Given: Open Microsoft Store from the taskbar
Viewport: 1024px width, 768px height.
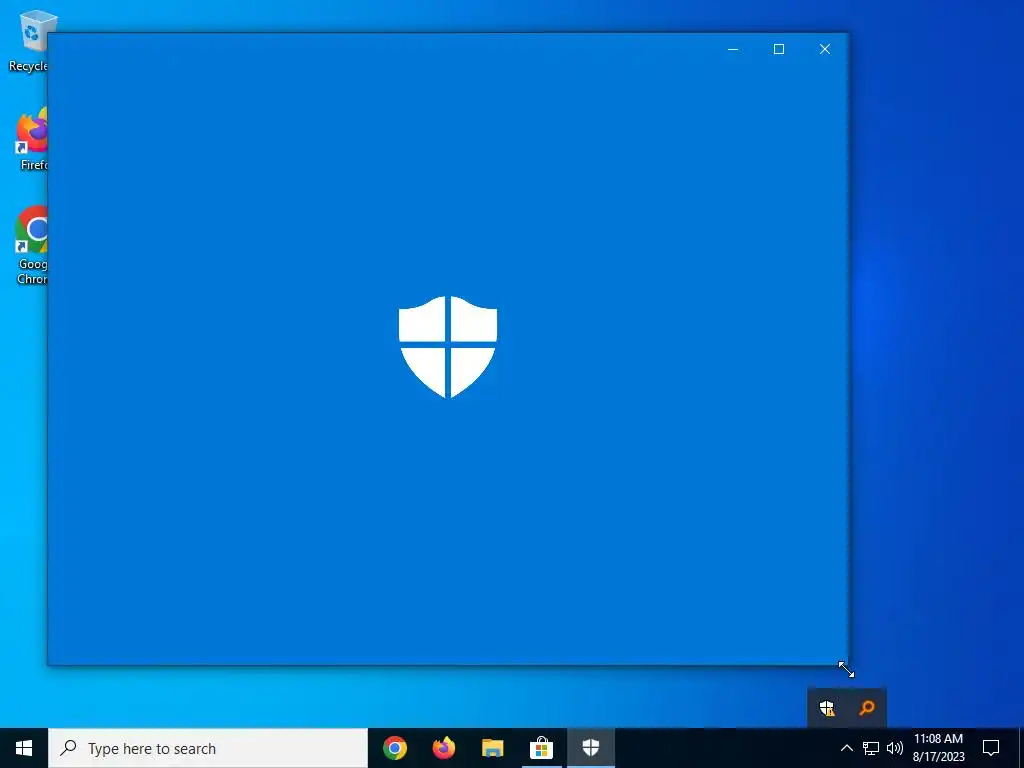Looking at the screenshot, I should (x=541, y=748).
